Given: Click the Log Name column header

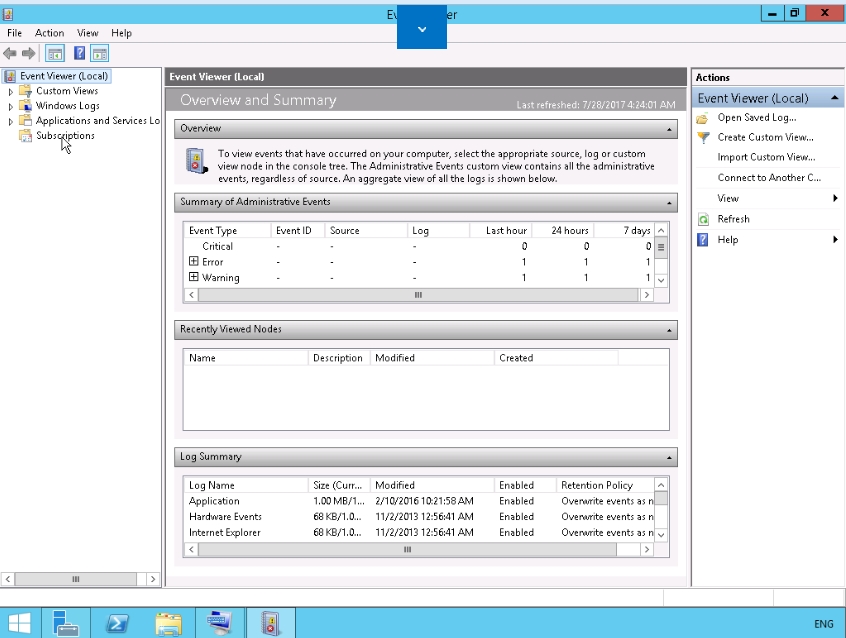Looking at the screenshot, I should pos(245,485).
